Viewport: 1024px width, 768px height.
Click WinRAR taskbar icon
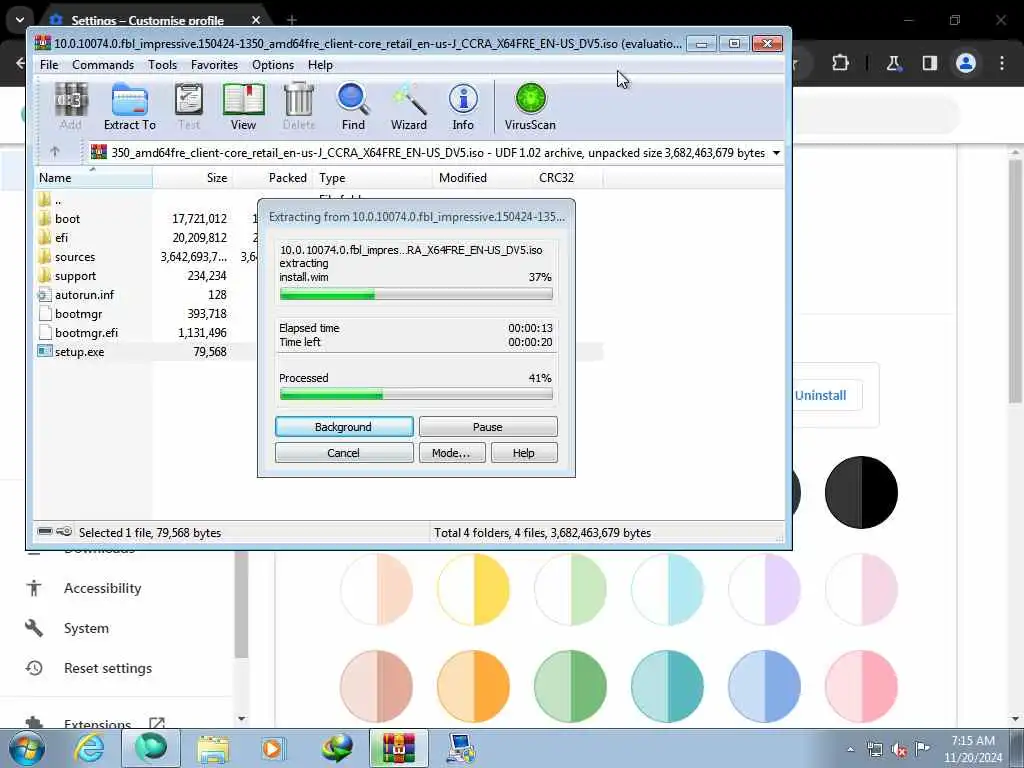point(399,749)
